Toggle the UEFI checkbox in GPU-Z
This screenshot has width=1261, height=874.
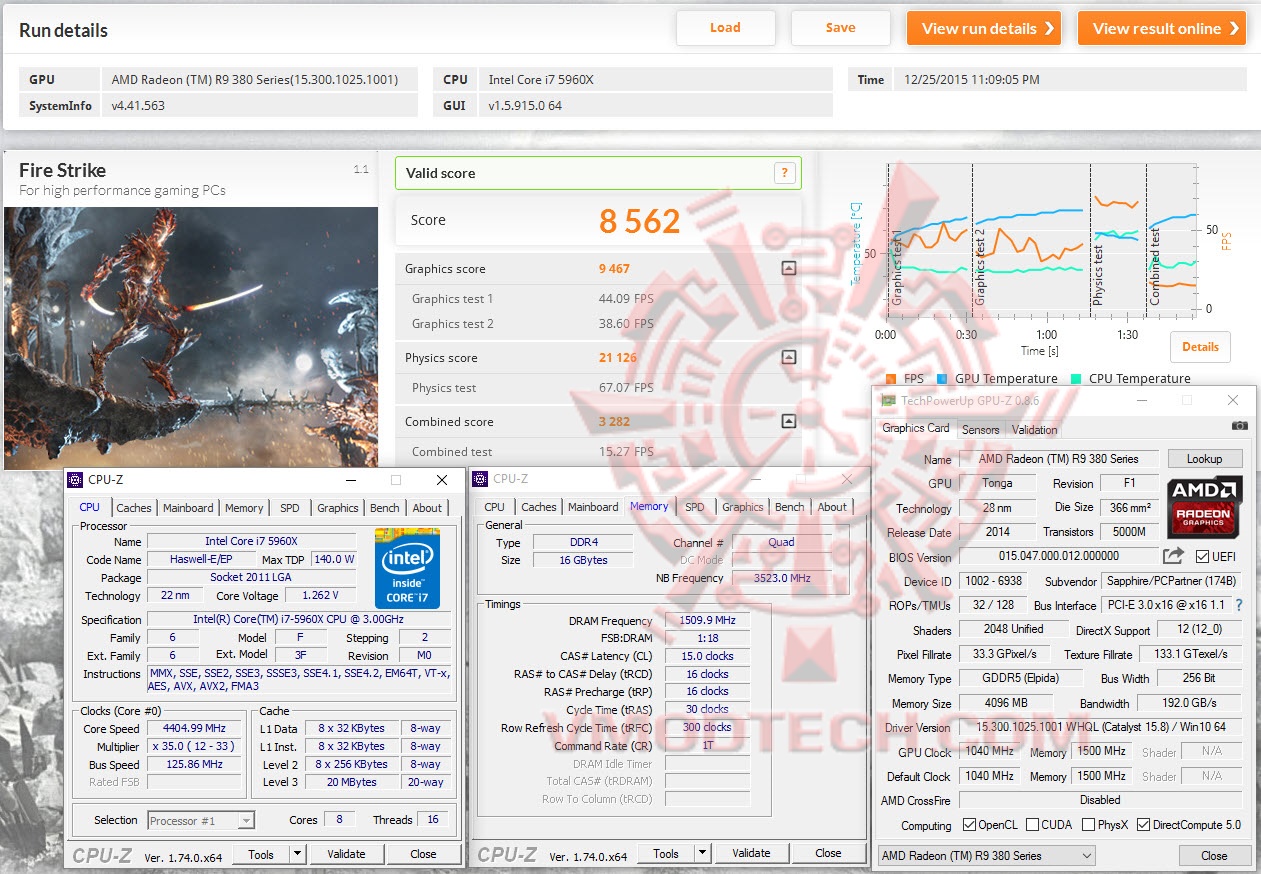point(1201,557)
